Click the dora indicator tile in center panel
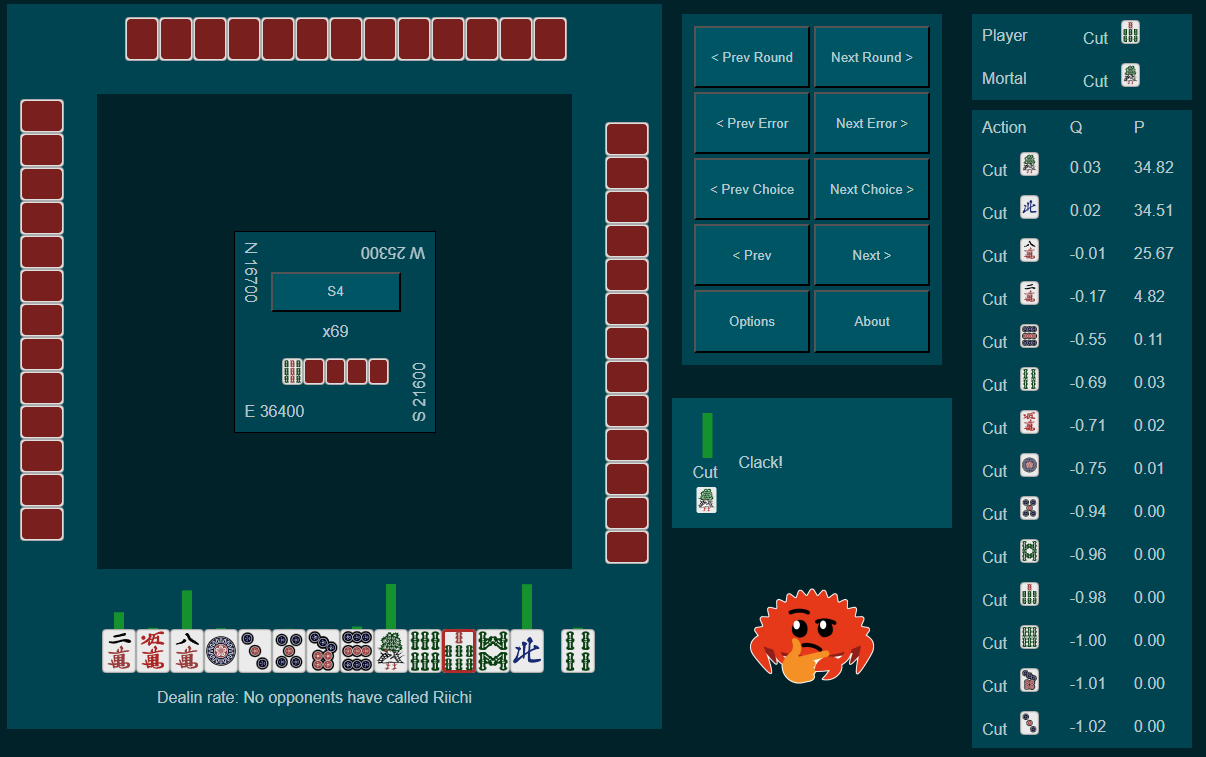Image resolution: width=1206 pixels, height=757 pixels. [x=292, y=372]
